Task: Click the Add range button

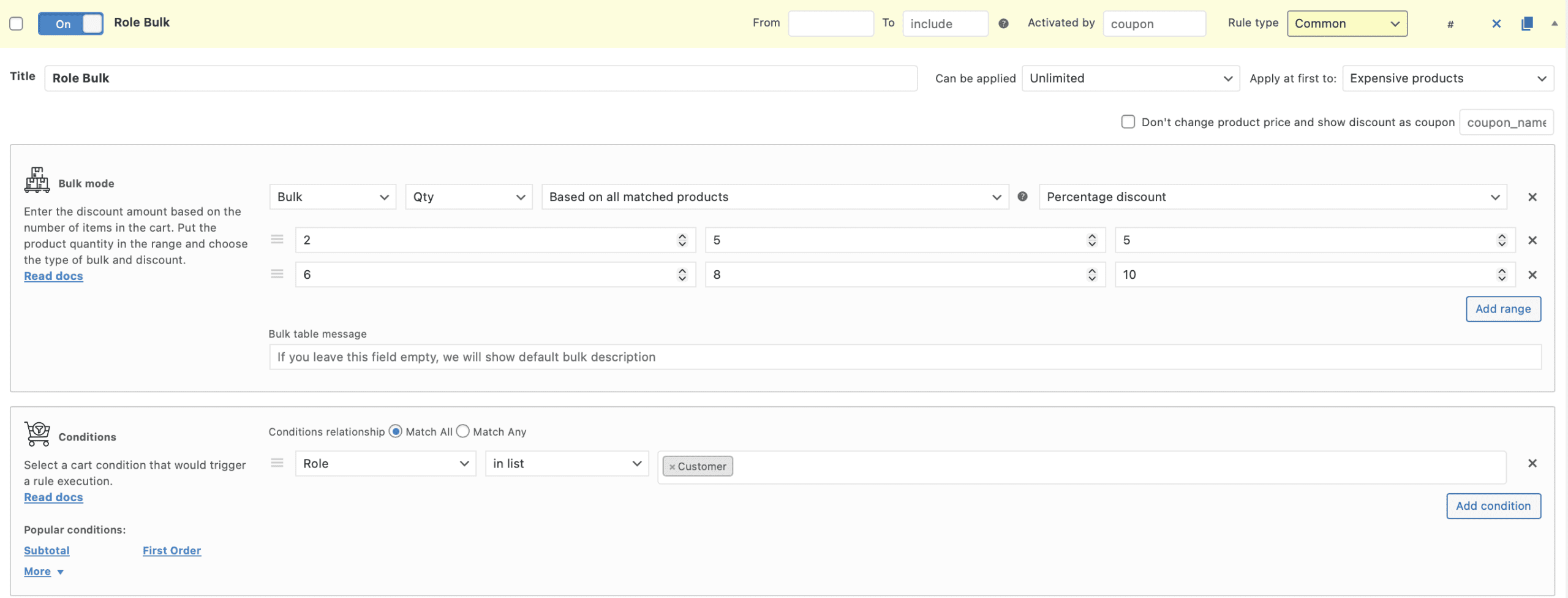Action: 1502,309
